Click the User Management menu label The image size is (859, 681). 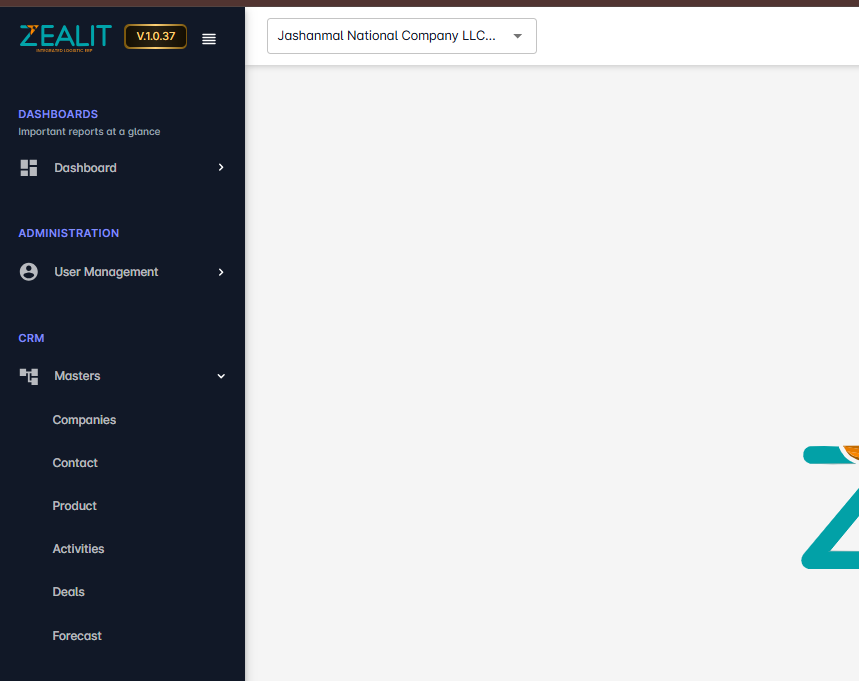106,272
